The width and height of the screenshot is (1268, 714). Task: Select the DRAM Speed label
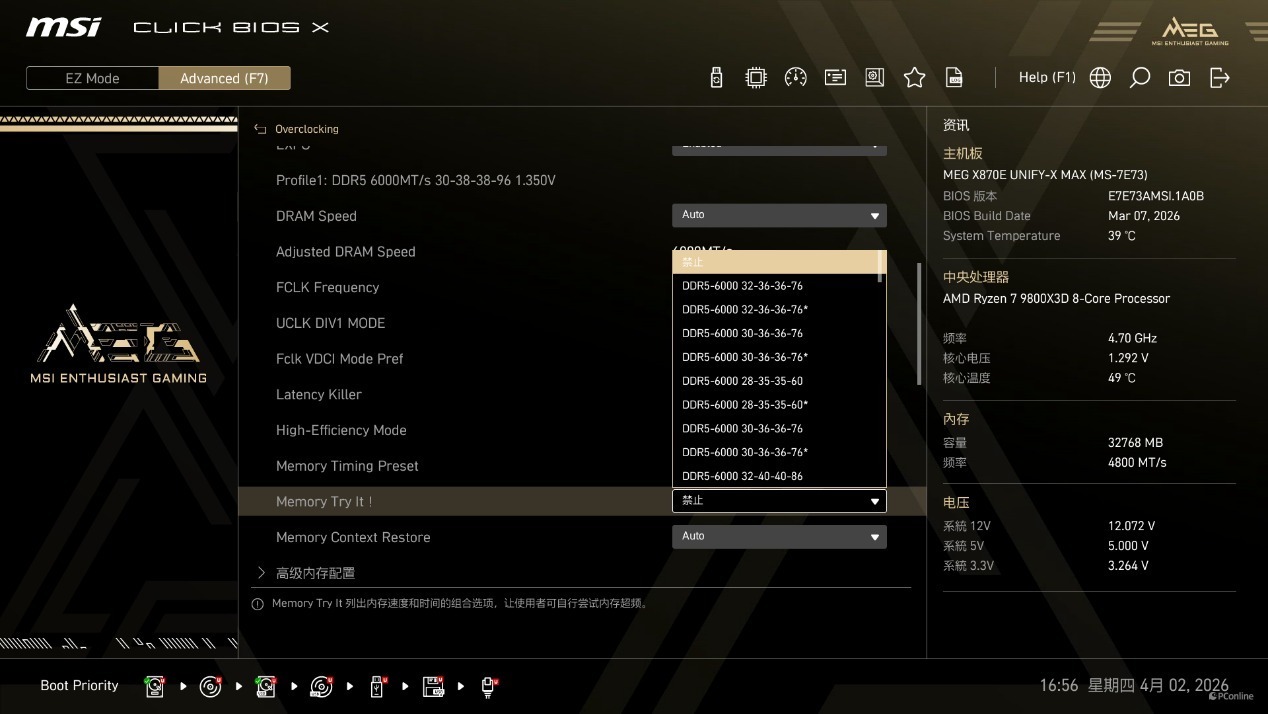click(x=316, y=216)
